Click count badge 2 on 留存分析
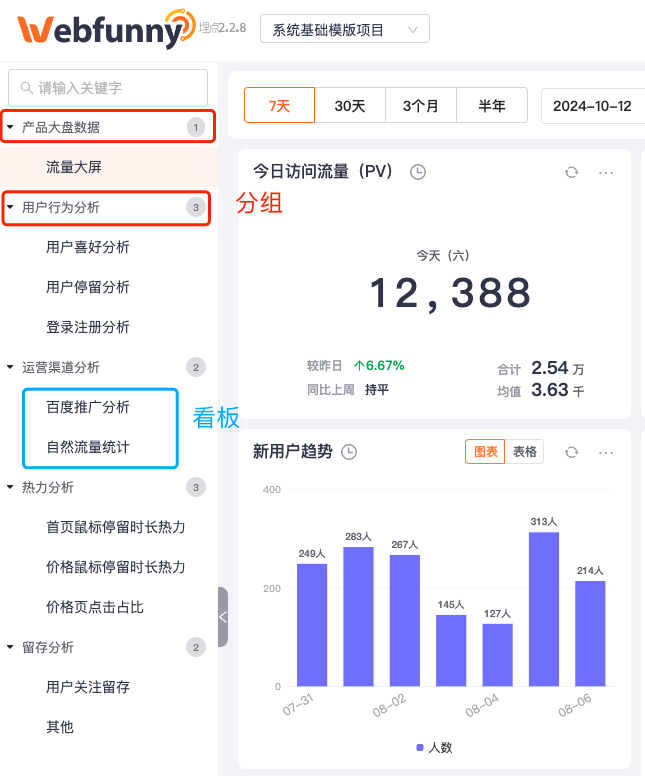This screenshot has height=776, width=645. coord(196,647)
